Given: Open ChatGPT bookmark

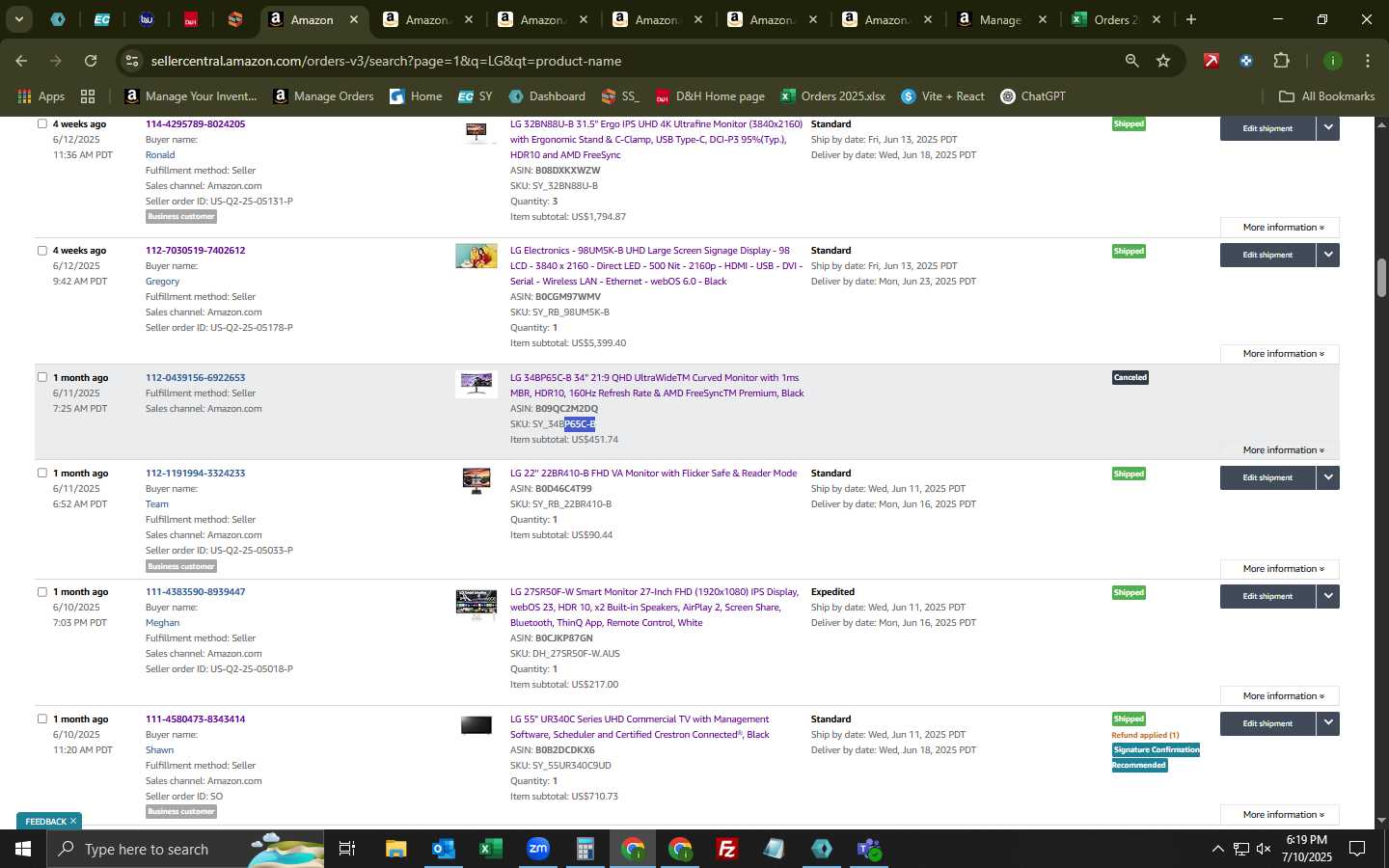Looking at the screenshot, I should point(1033,96).
